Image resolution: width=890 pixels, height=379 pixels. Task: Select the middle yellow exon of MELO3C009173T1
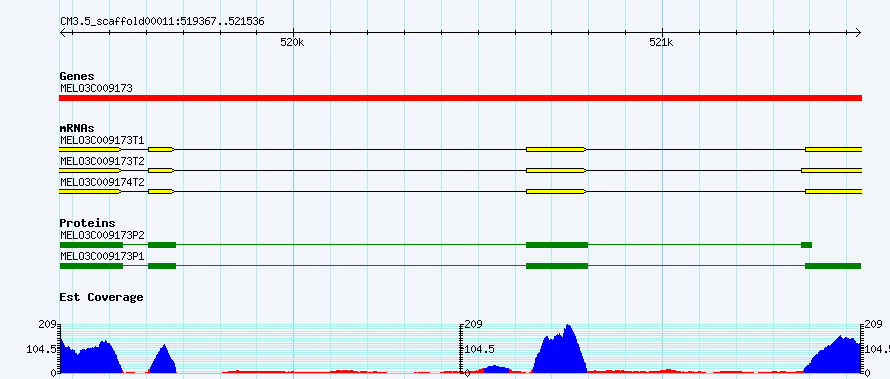pos(556,149)
